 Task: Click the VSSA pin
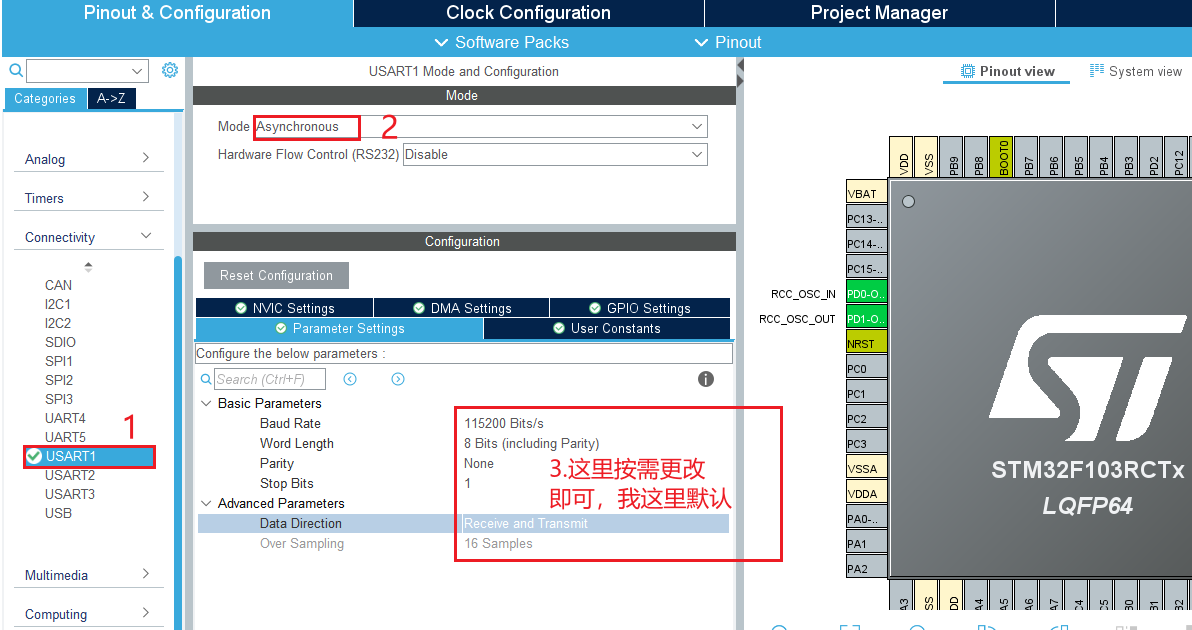pyautogui.click(x=867, y=469)
